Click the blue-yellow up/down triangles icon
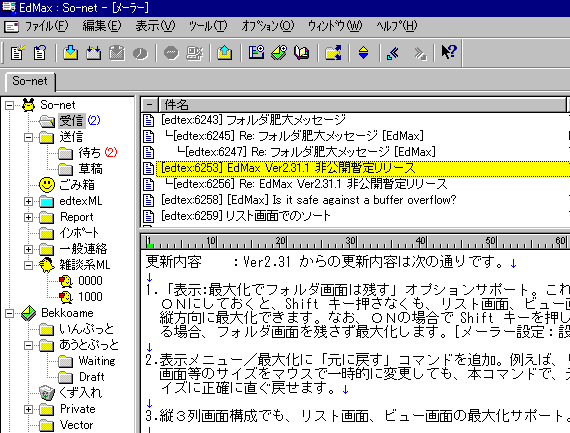The width and height of the screenshot is (570, 433). coord(364,53)
